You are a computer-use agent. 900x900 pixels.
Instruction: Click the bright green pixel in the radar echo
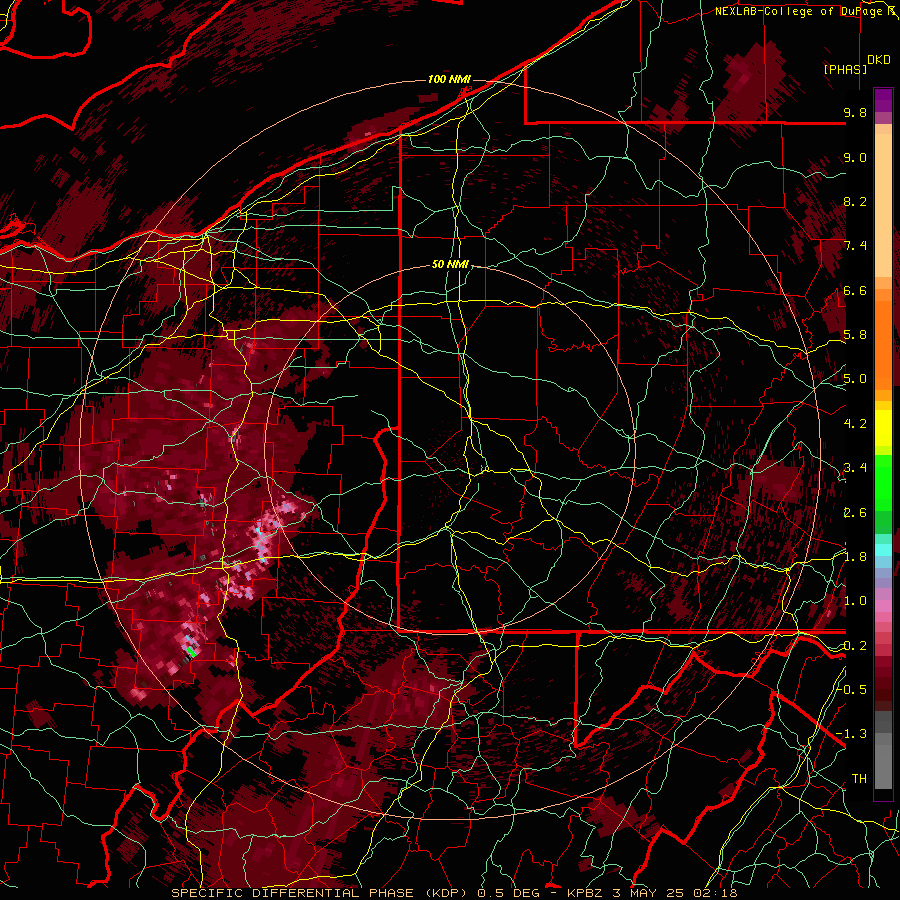pyautogui.click(x=192, y=651)
